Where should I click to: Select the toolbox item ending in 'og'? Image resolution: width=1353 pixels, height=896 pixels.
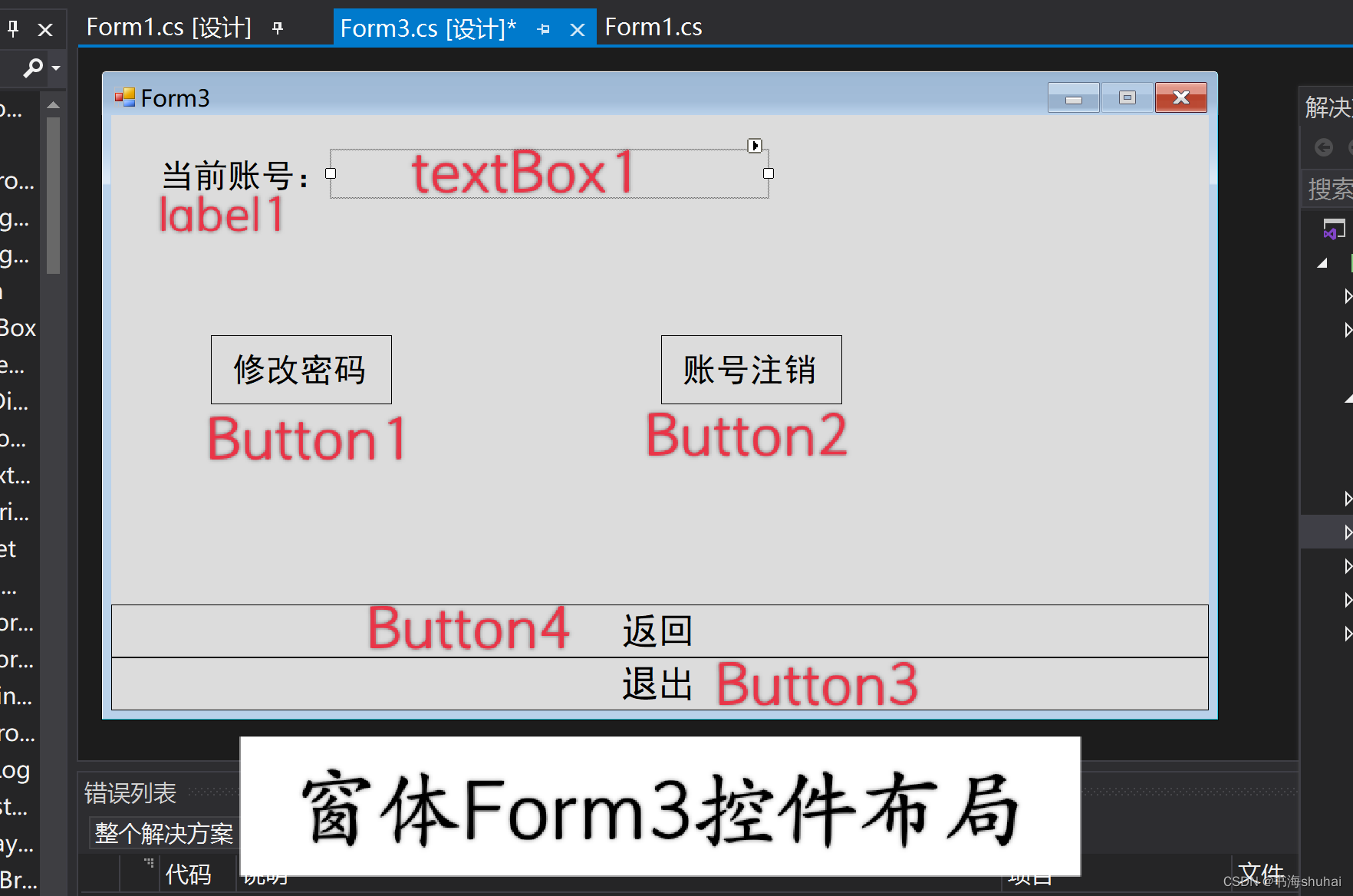pos(15,771)
